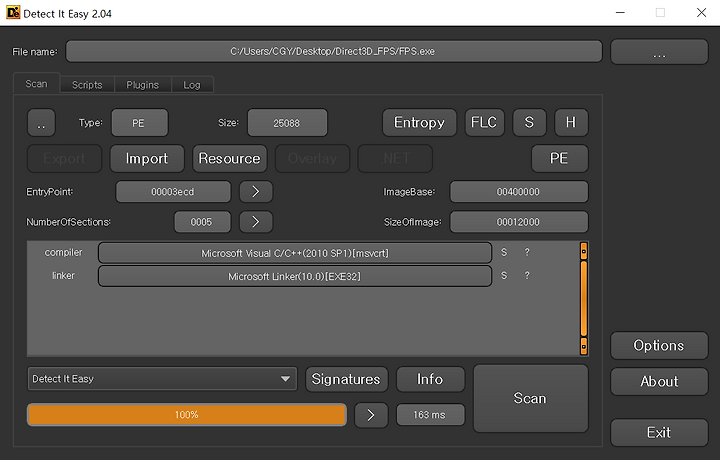Open file browser with the '...' button
The image size is (720, 460).
(x=659, y=52)
